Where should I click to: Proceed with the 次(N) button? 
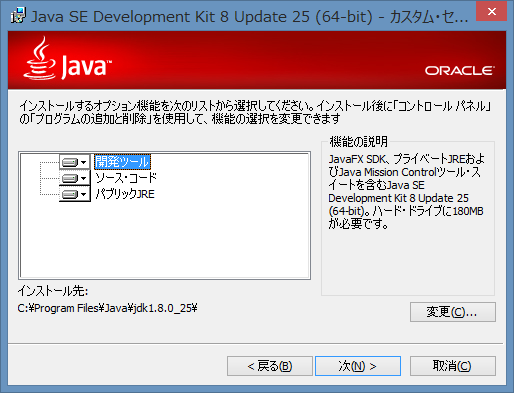pyautogui.click(x=358, y=366)
